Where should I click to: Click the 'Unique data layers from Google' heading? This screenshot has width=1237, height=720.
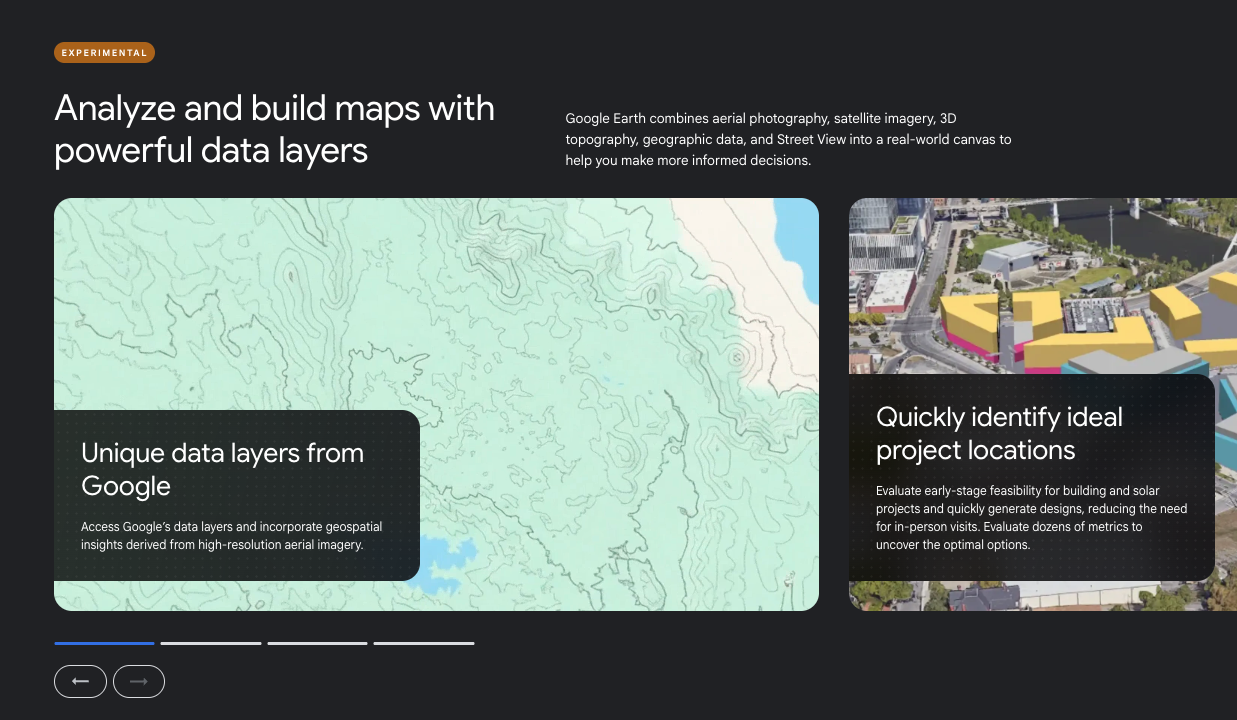(x=222, y=469)
